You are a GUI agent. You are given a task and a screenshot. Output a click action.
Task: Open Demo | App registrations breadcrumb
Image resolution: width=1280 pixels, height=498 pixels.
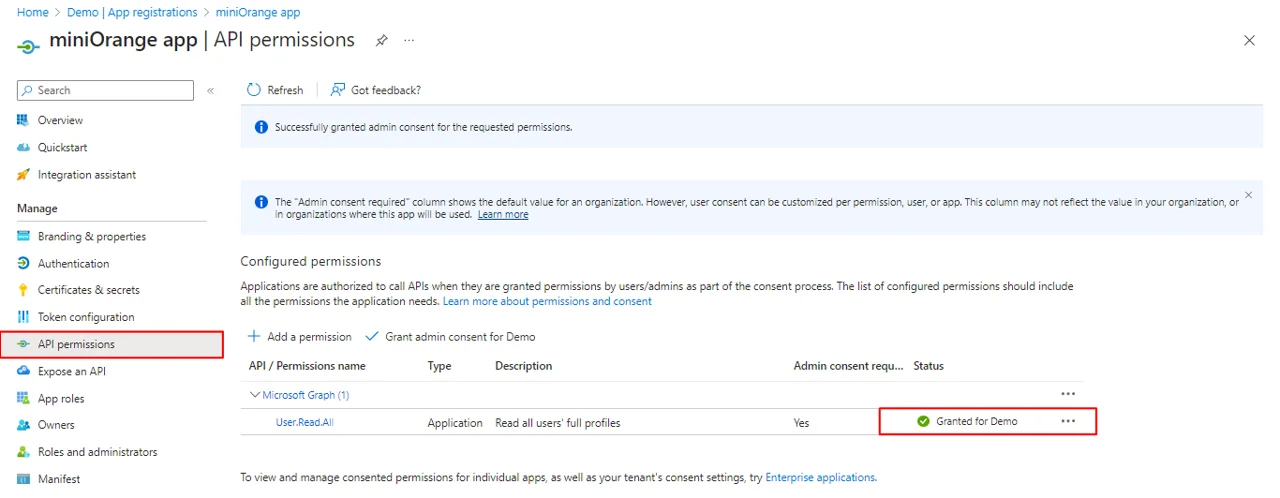(132, 12)
